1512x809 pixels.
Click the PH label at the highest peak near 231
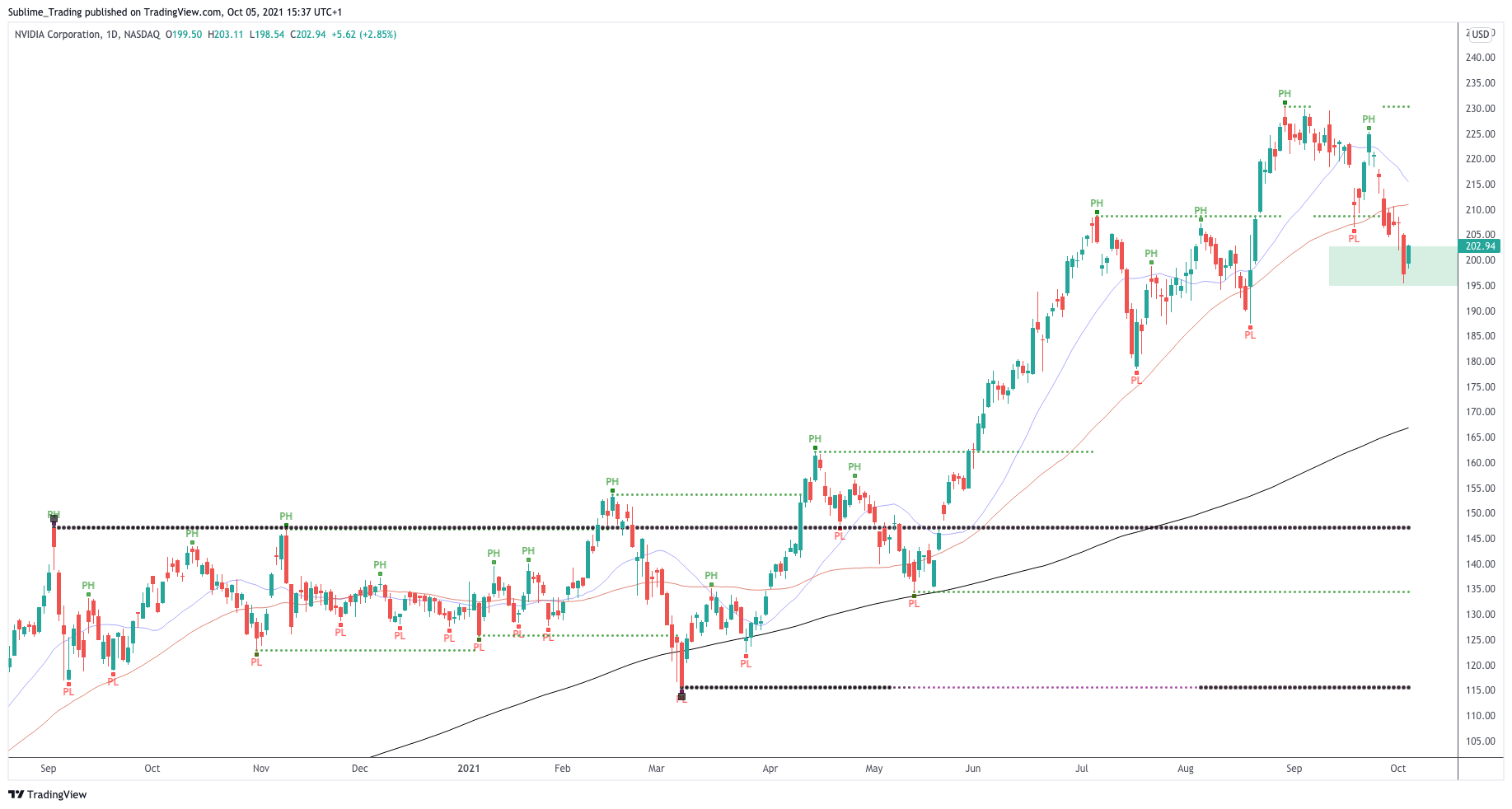1285,94
